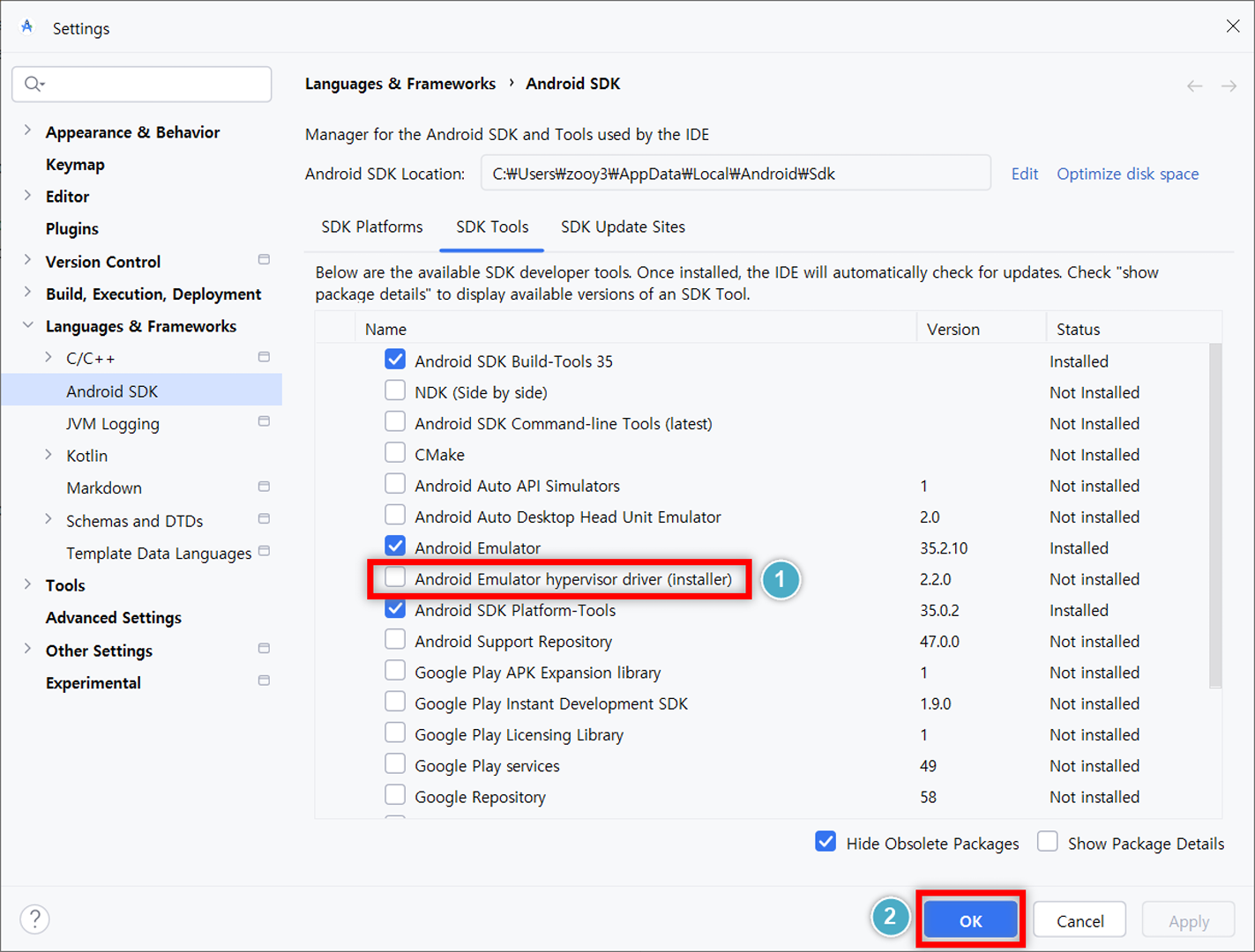Select Keymap in settings tree
Screen dimensions: 1255x952
[75, 165]
